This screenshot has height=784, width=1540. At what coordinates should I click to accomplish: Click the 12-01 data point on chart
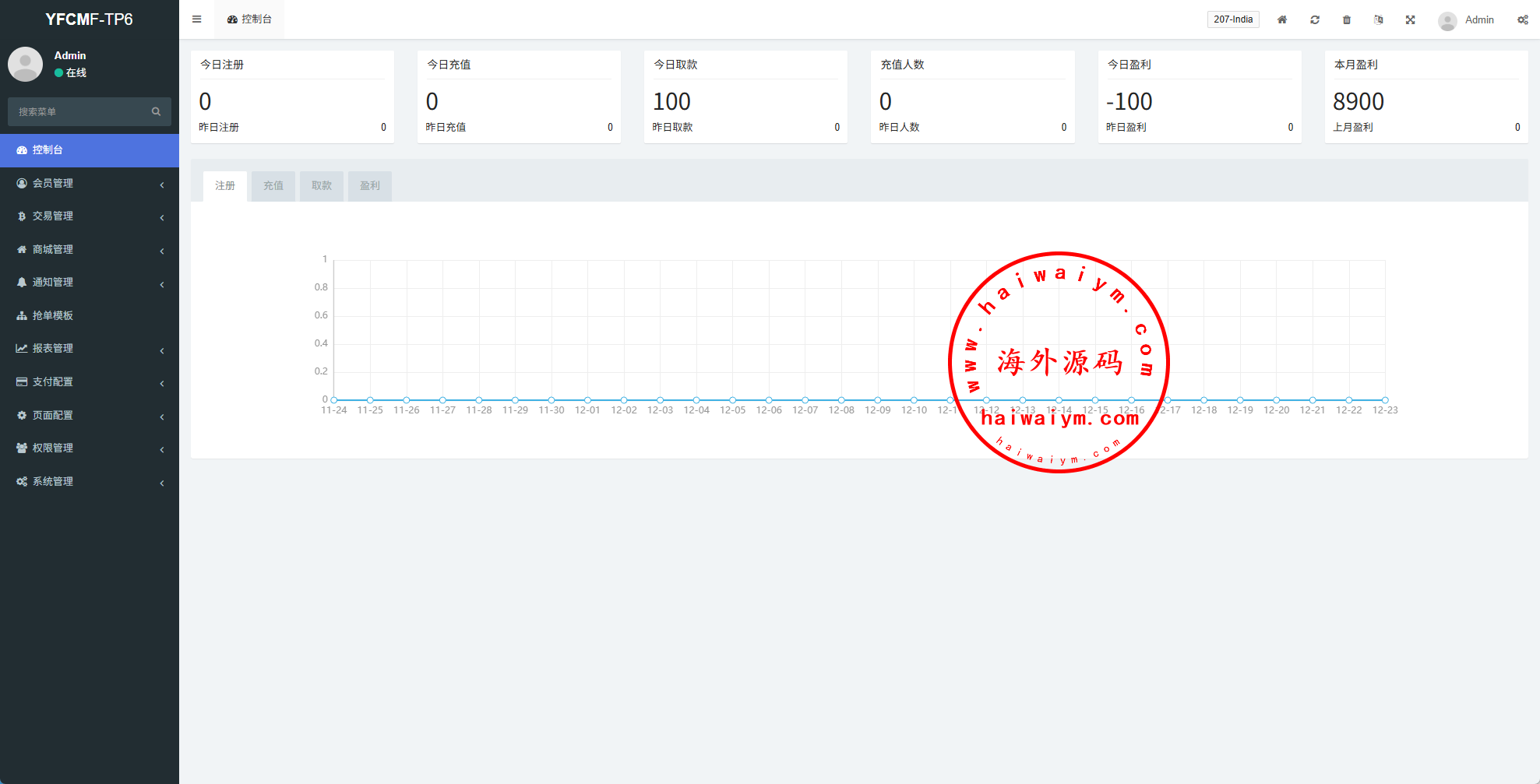587,400
